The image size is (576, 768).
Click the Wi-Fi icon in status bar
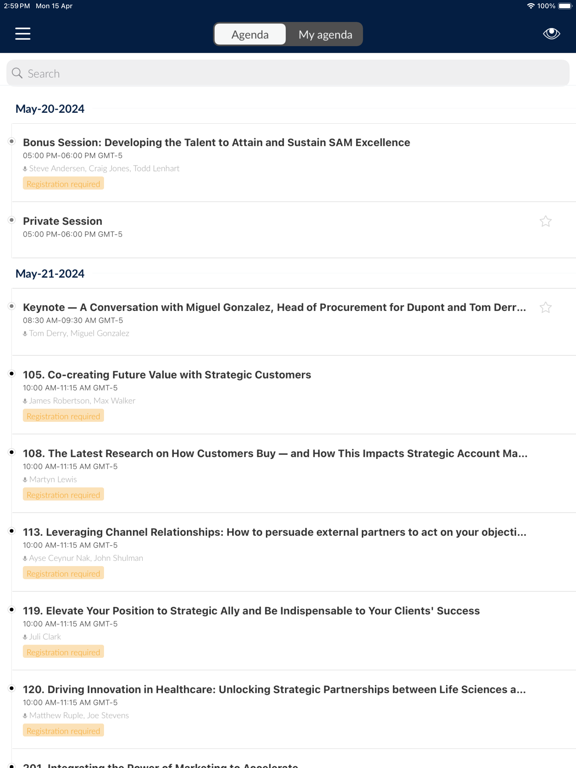click(x=531, y=6)
